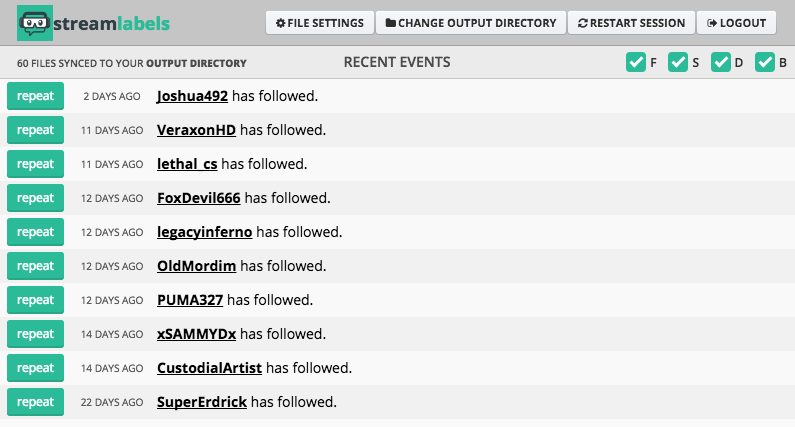This screenshot has height=427, width=795.
Task: Click the Change Output Directory button
Action: (x=471, y=23)
